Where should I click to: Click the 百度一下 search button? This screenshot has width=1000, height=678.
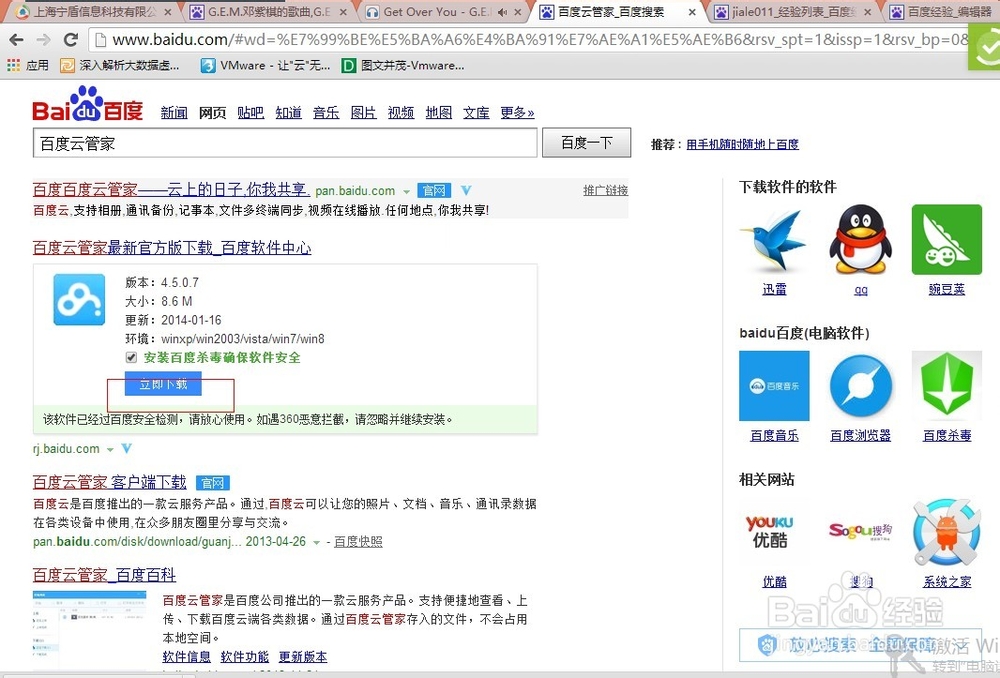[586, 143]
